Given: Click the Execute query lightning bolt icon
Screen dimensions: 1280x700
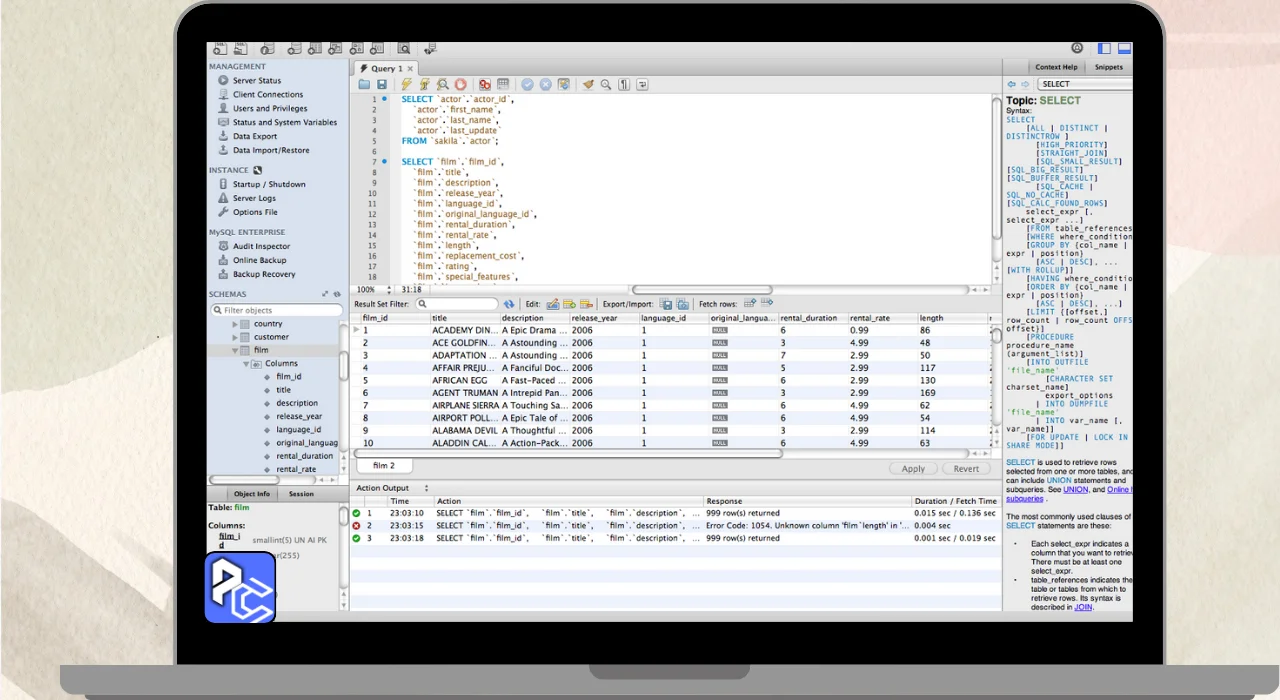Looking at the screenshot, I should click(406, 85).
